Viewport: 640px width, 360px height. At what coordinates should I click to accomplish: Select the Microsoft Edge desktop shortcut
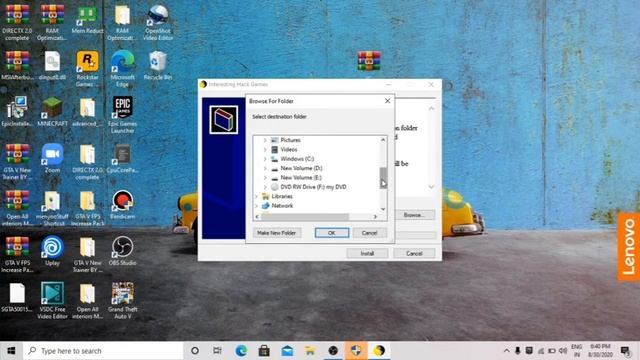tap(122, 61)
